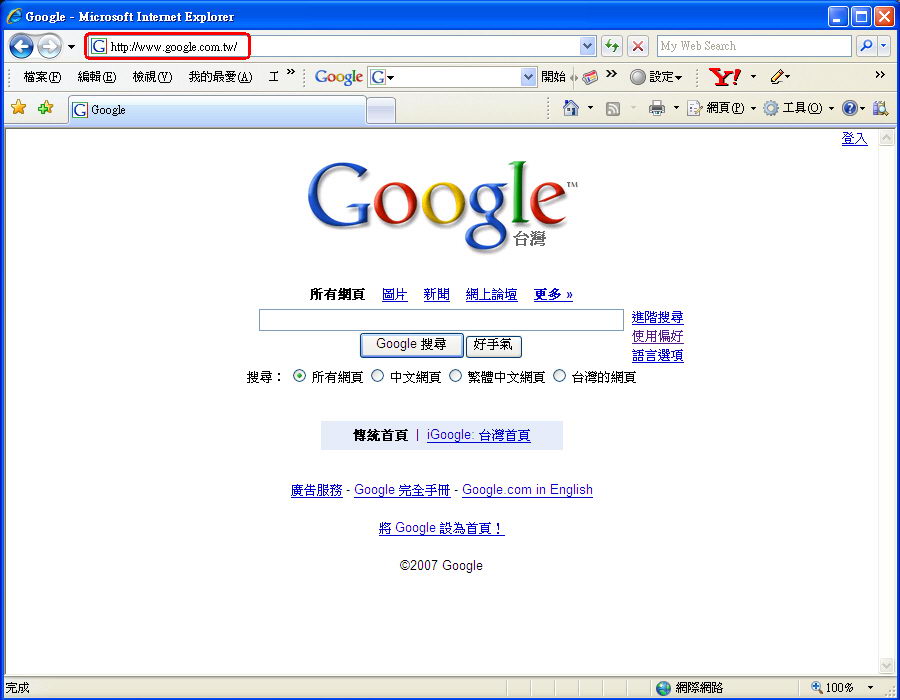Click the site favicon in the address bar

click(x=99, y=46)
